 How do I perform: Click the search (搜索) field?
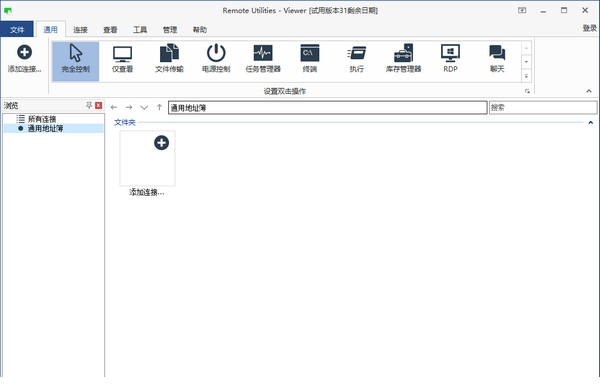(x=543, y=108)
